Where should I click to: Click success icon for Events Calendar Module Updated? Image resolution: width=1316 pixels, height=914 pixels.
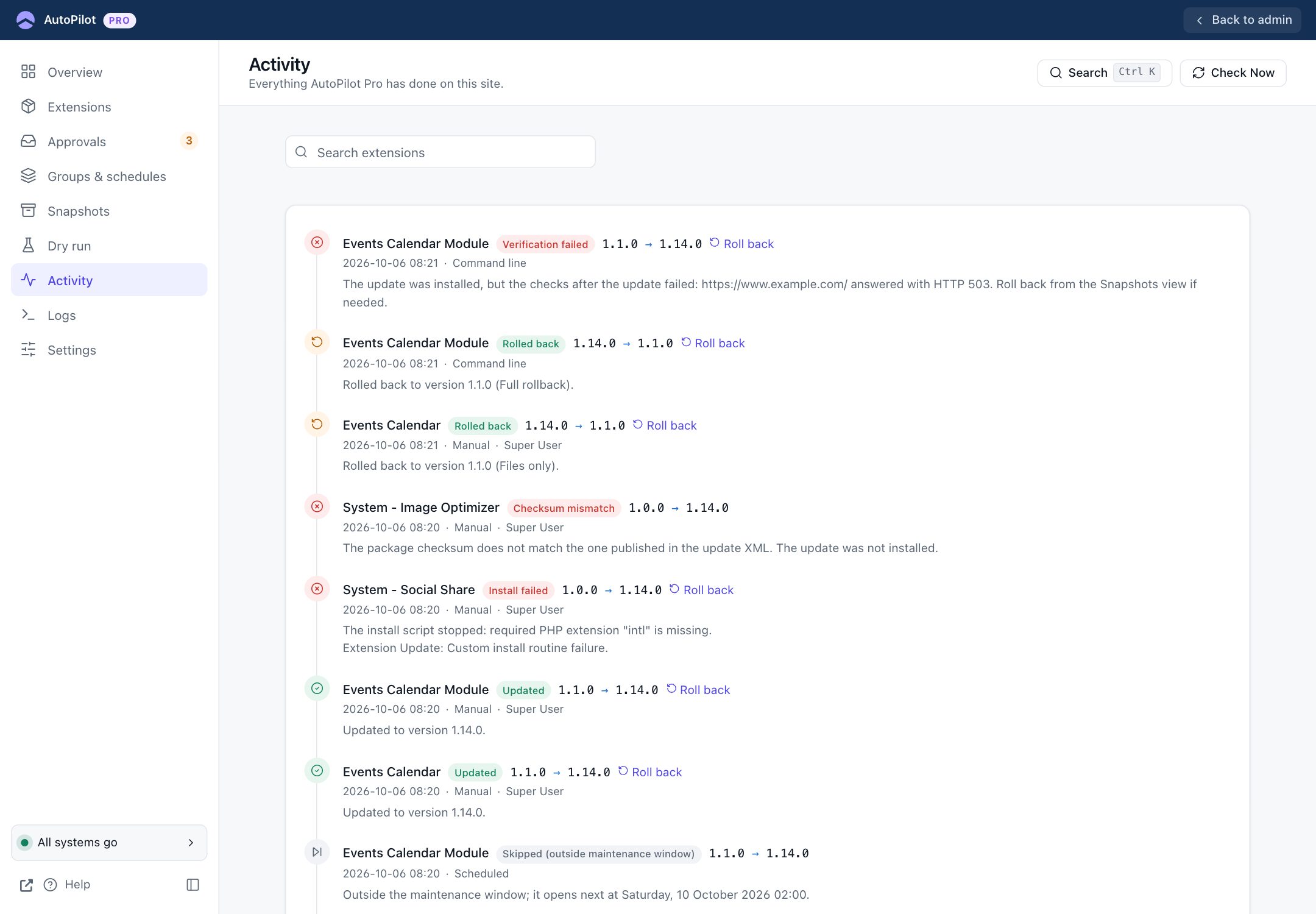tap(317, 689)
